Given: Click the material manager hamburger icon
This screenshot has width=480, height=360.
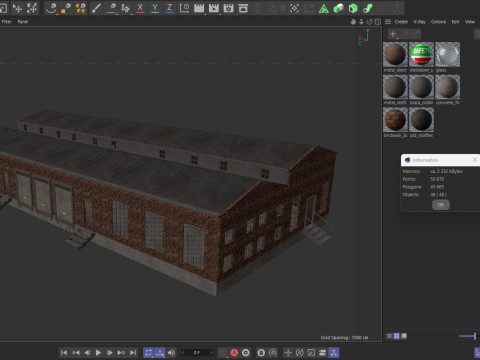Looking at the screenshot, I should [x=388, y=22].
